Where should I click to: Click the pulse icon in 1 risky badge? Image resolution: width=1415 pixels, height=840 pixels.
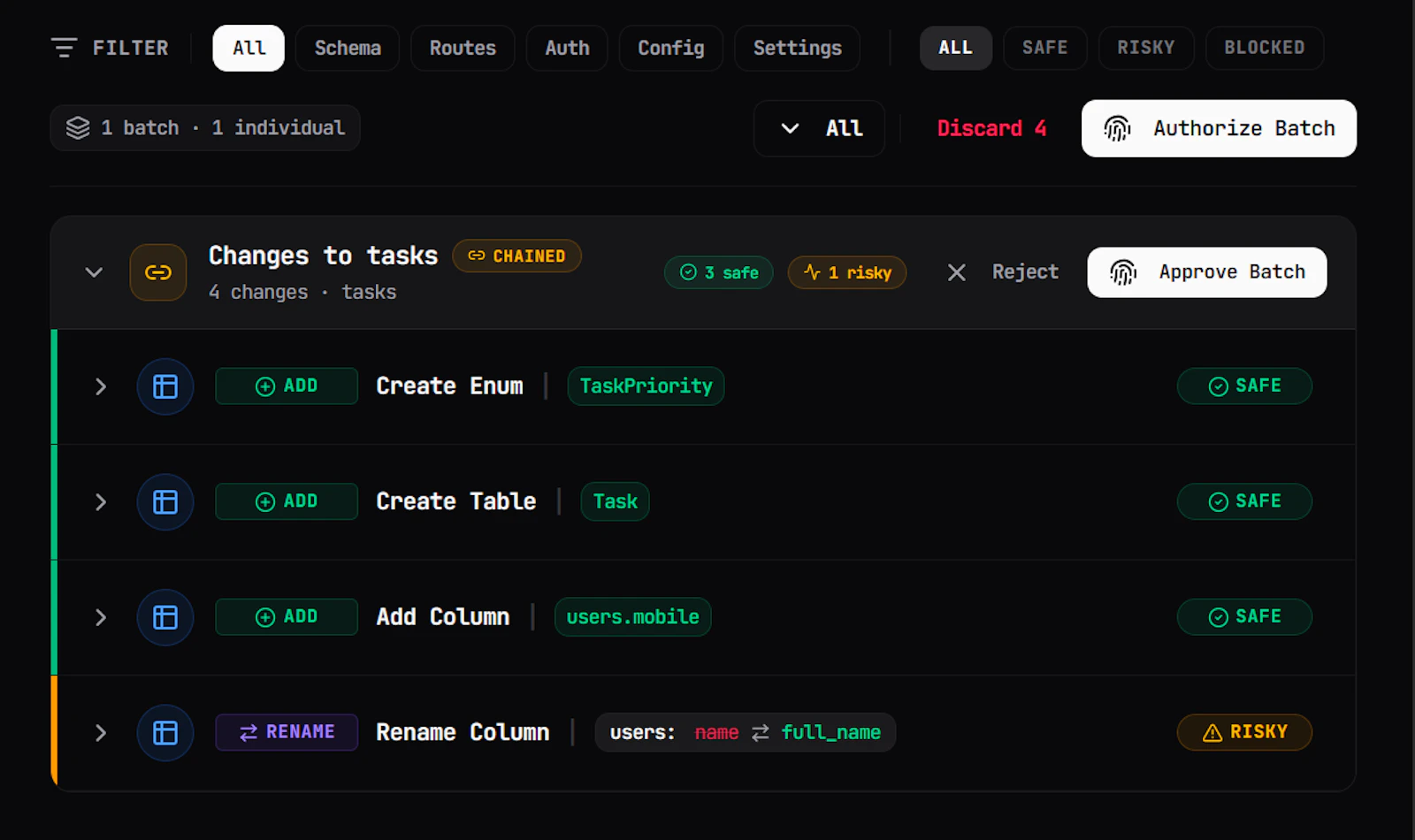[812, 272]
